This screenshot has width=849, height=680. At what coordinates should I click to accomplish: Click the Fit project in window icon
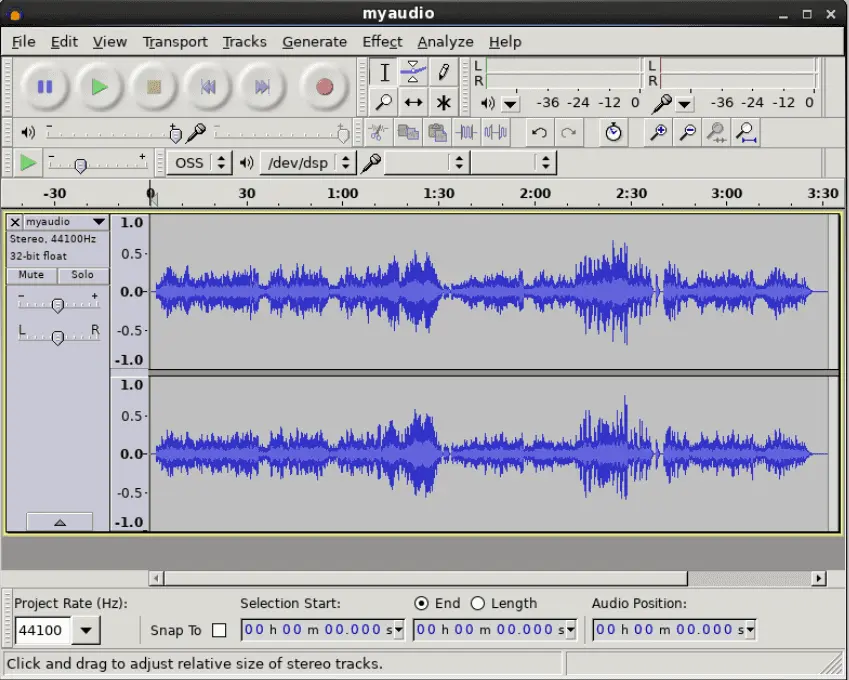pyautogui.click(x=746, y=132)
